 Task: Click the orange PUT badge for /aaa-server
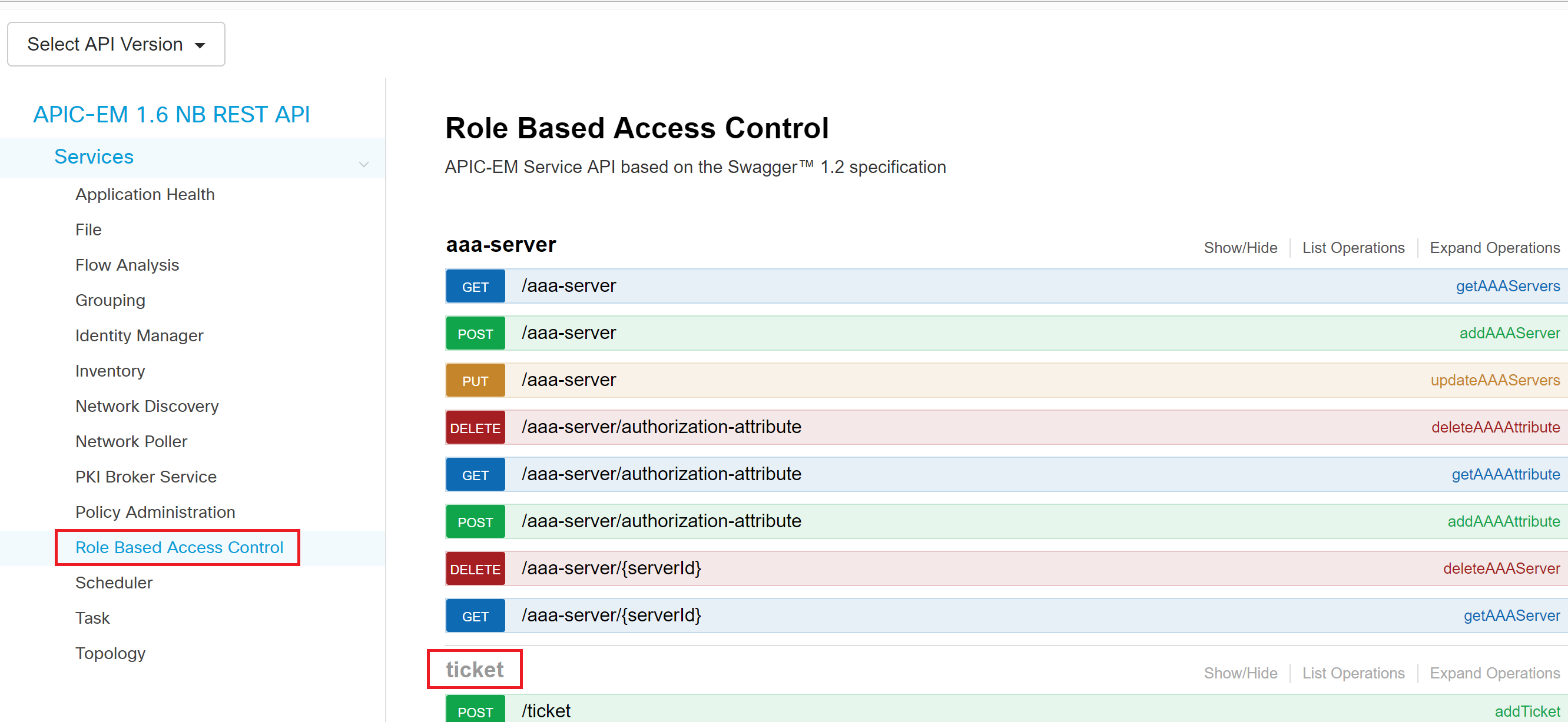475,381
